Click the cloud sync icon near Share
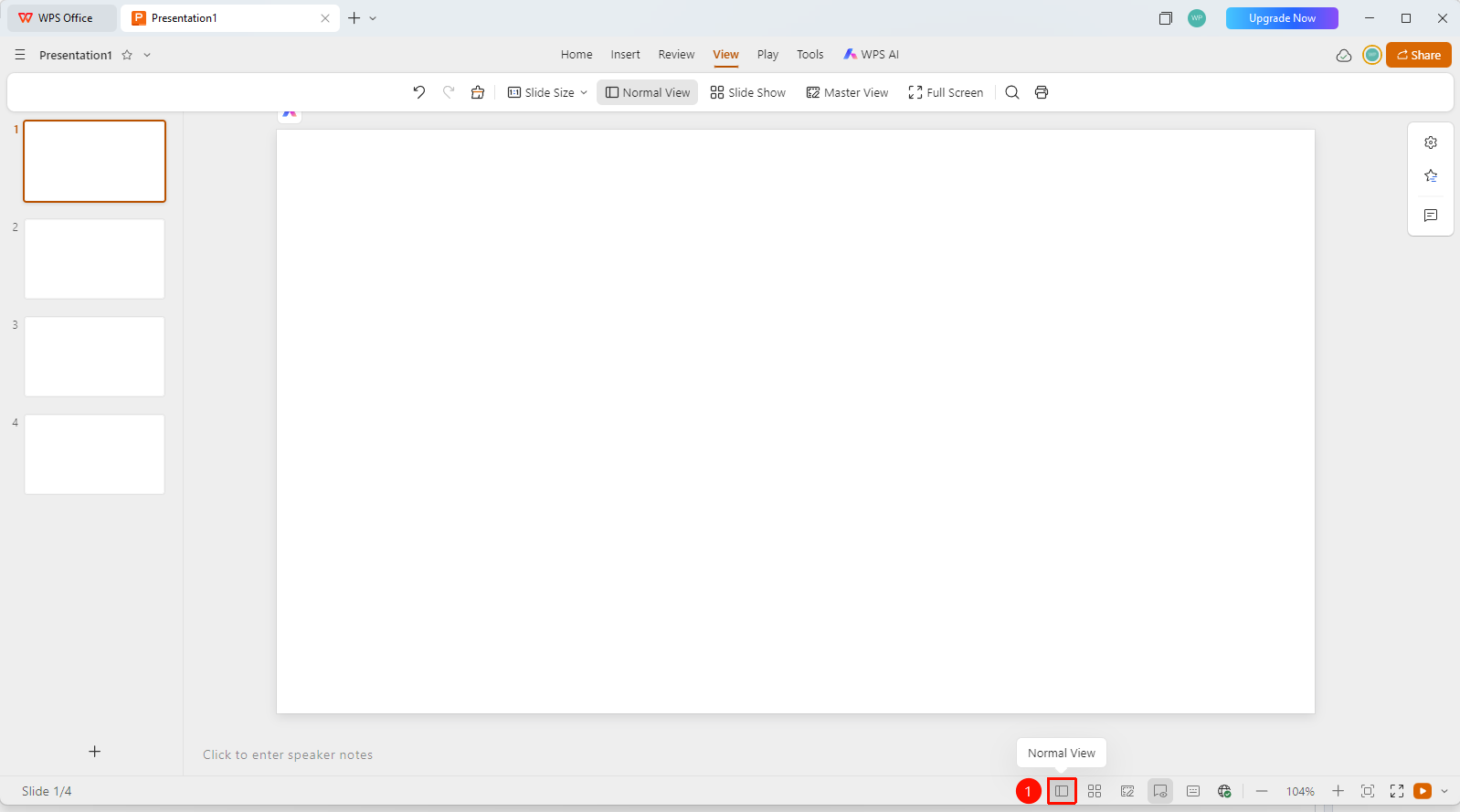 pos(1344,55)
